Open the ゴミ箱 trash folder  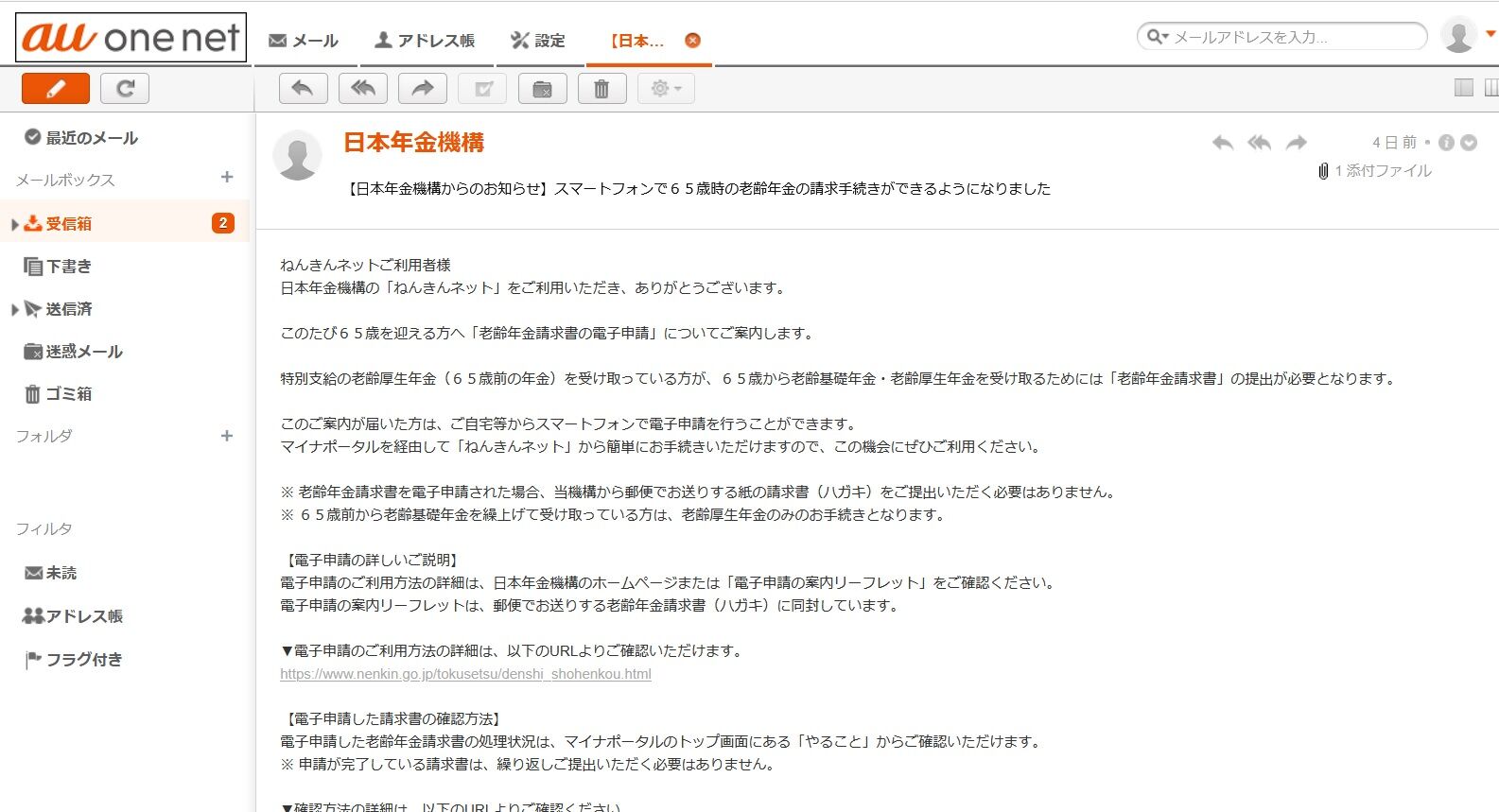(x=58, y=394)
